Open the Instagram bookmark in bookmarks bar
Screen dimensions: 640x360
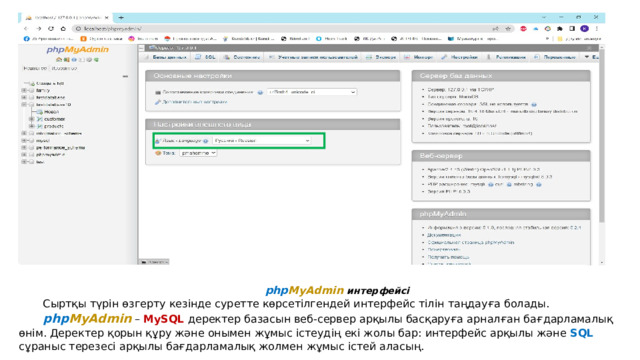143,38
